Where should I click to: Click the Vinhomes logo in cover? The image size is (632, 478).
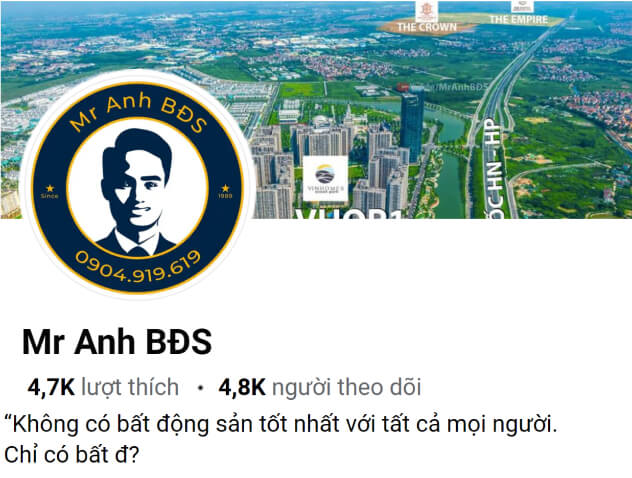click(325, 179)
